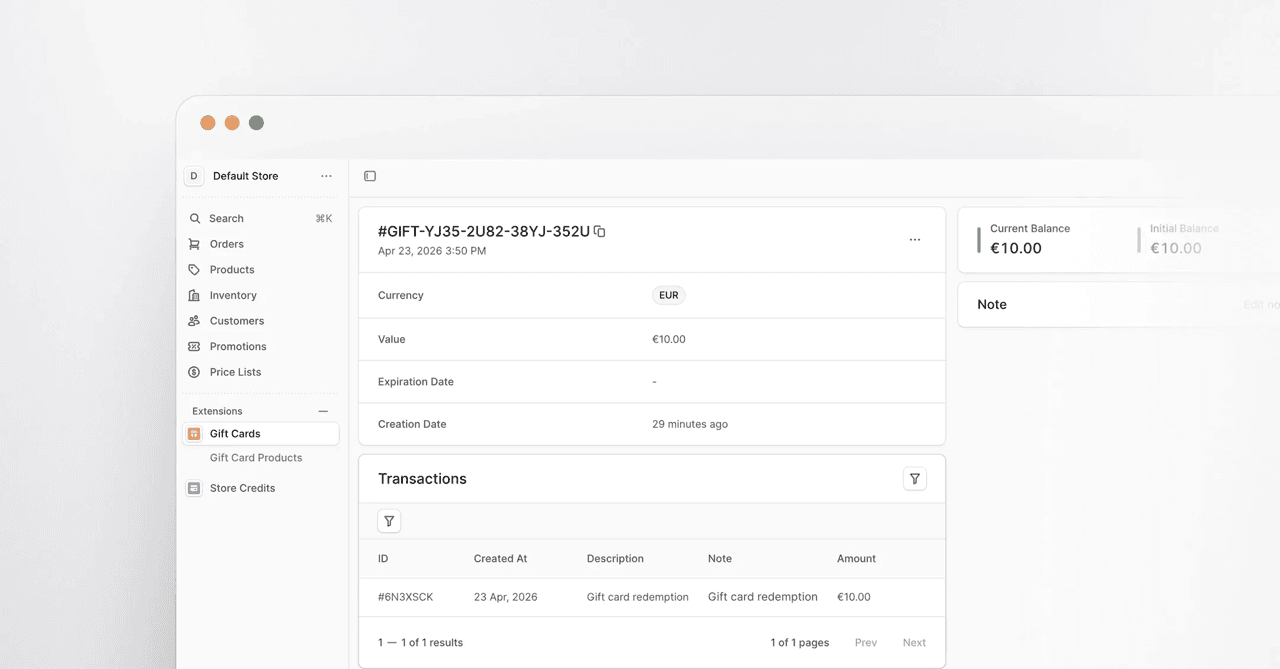Click the Default Store name
This screenshot has width=1280, height=669.
[x=246, y=176]
